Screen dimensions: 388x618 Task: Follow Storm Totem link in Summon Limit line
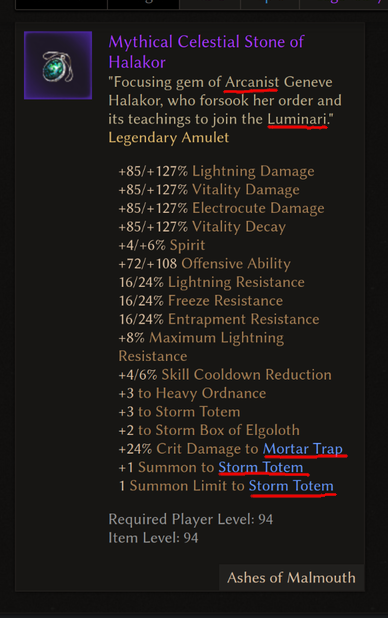click(x=291, y=486)
